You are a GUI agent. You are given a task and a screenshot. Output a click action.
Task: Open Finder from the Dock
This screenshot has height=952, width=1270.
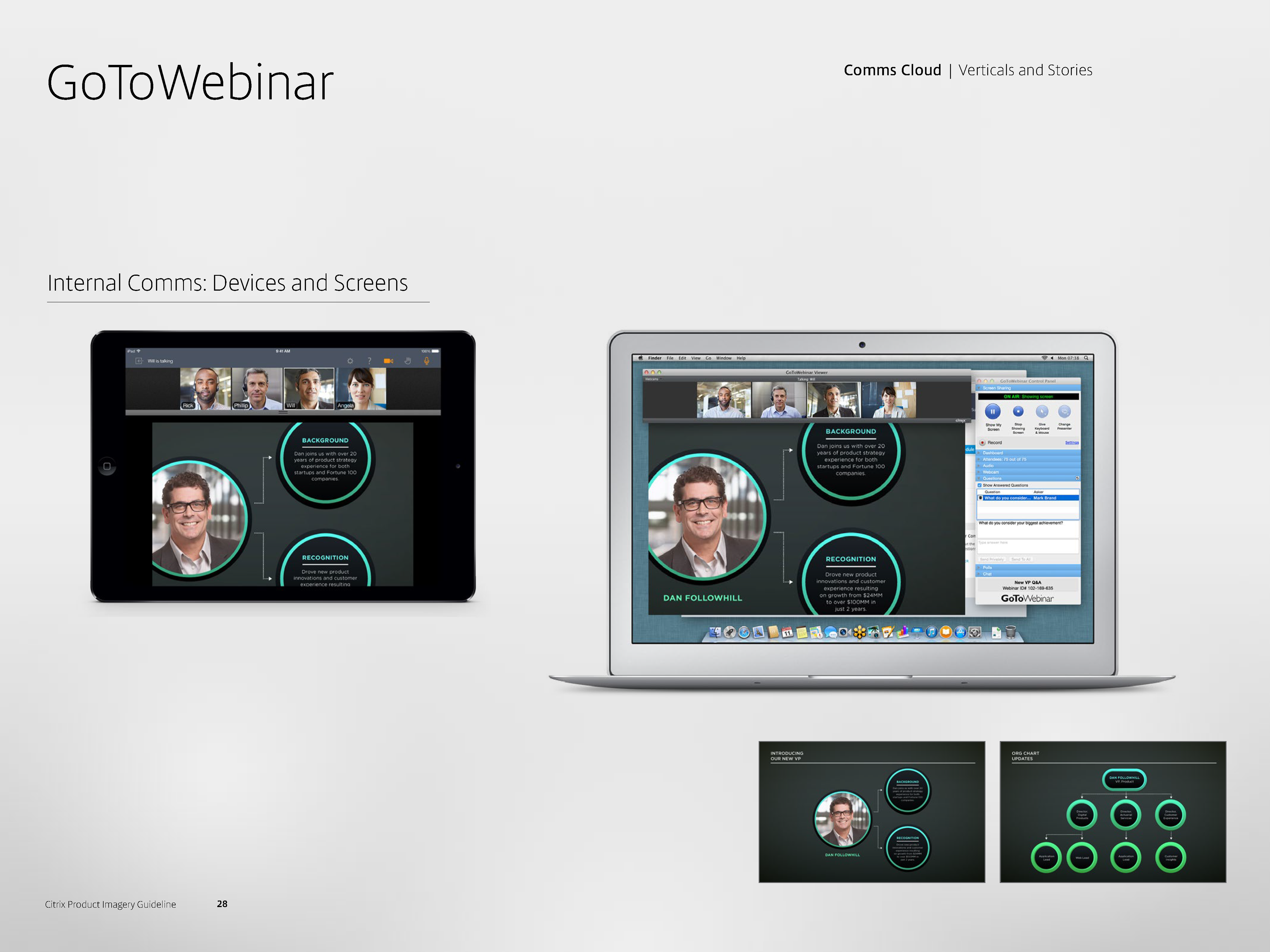click(715, 632)
